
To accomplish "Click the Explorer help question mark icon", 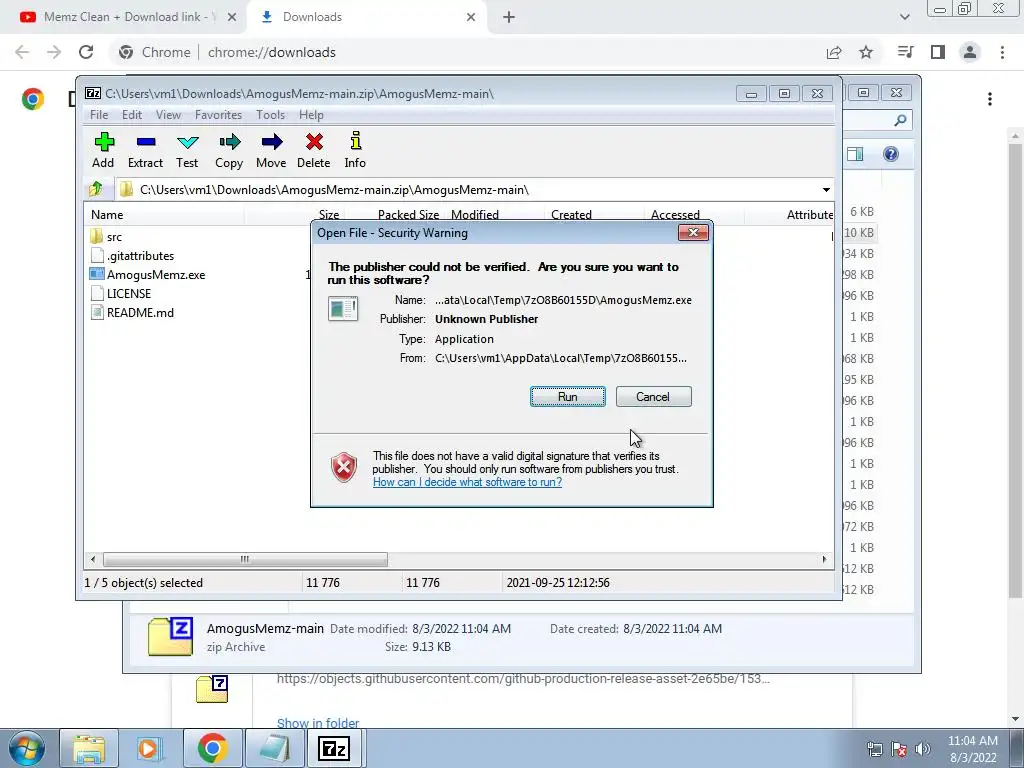I will point(891,154).
